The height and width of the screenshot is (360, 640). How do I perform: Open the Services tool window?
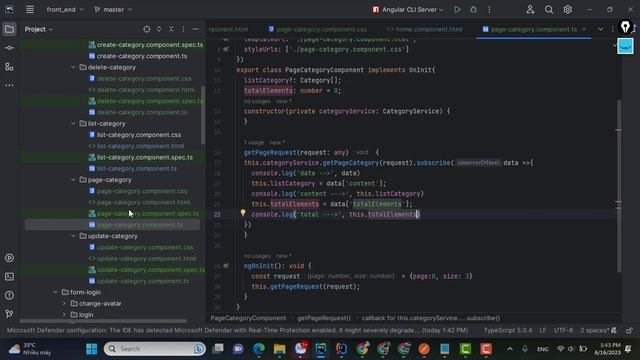[9, 258]
